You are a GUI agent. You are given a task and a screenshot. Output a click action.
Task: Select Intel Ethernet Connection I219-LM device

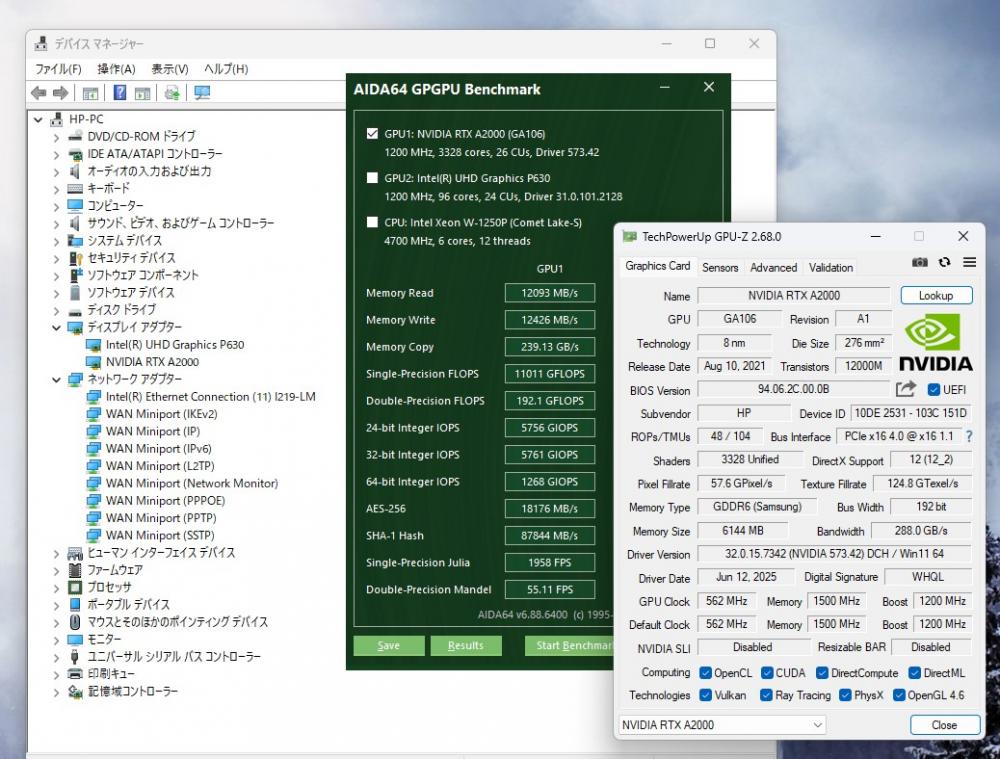click(x=210, y=397)
